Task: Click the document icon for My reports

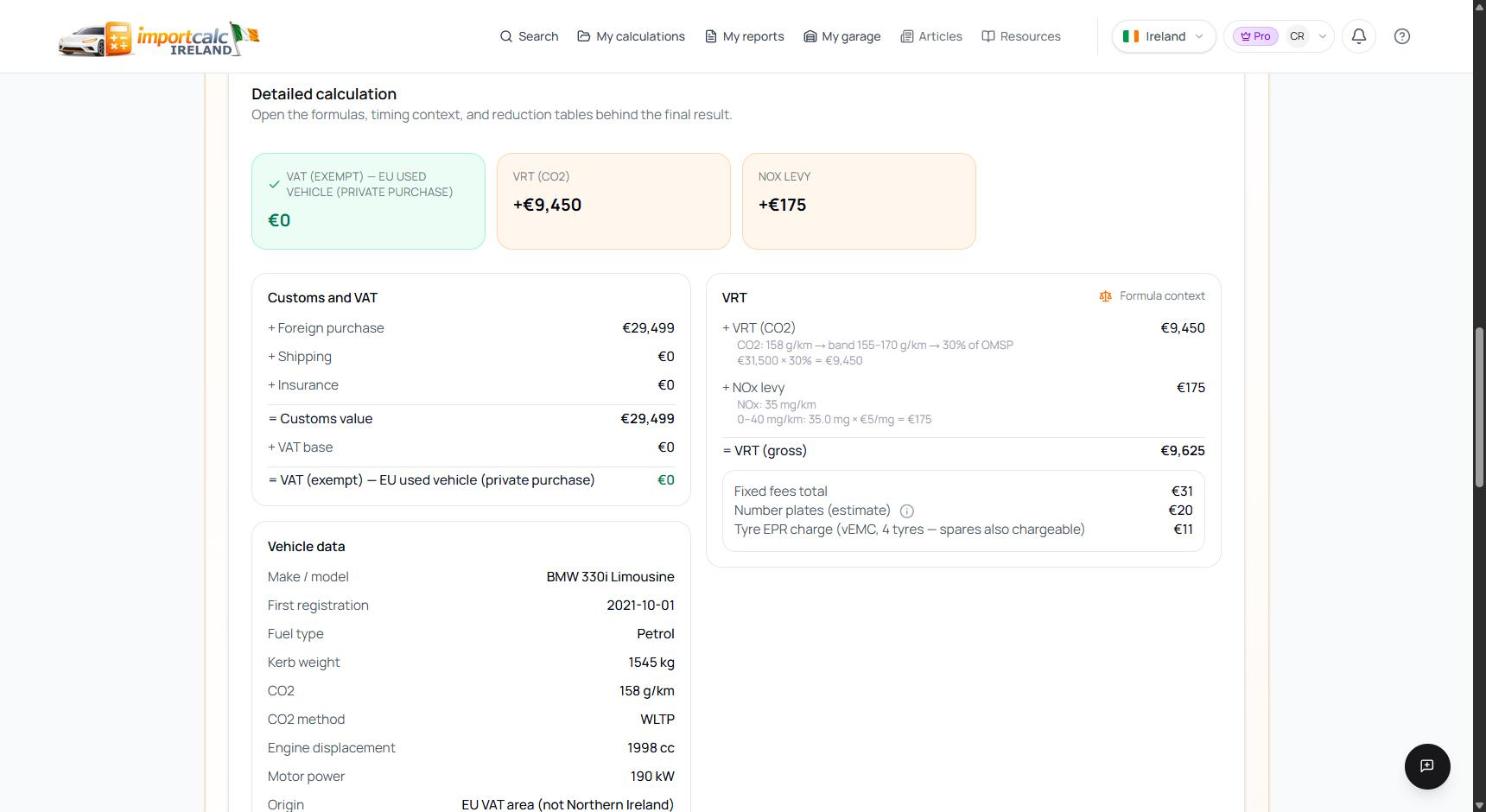Action: click(x=711, y=36)
